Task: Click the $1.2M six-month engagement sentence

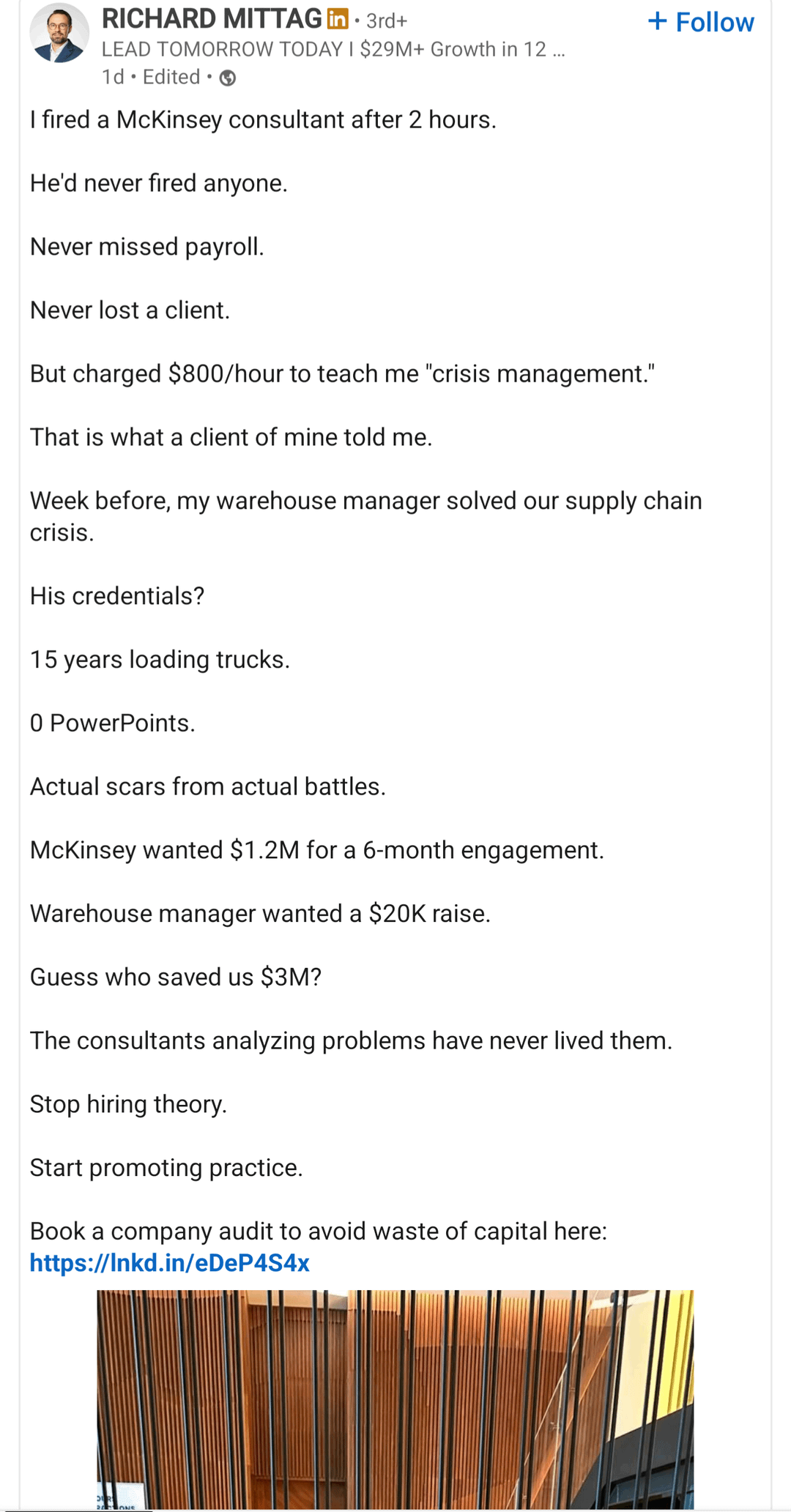Action: coord(316,849)
